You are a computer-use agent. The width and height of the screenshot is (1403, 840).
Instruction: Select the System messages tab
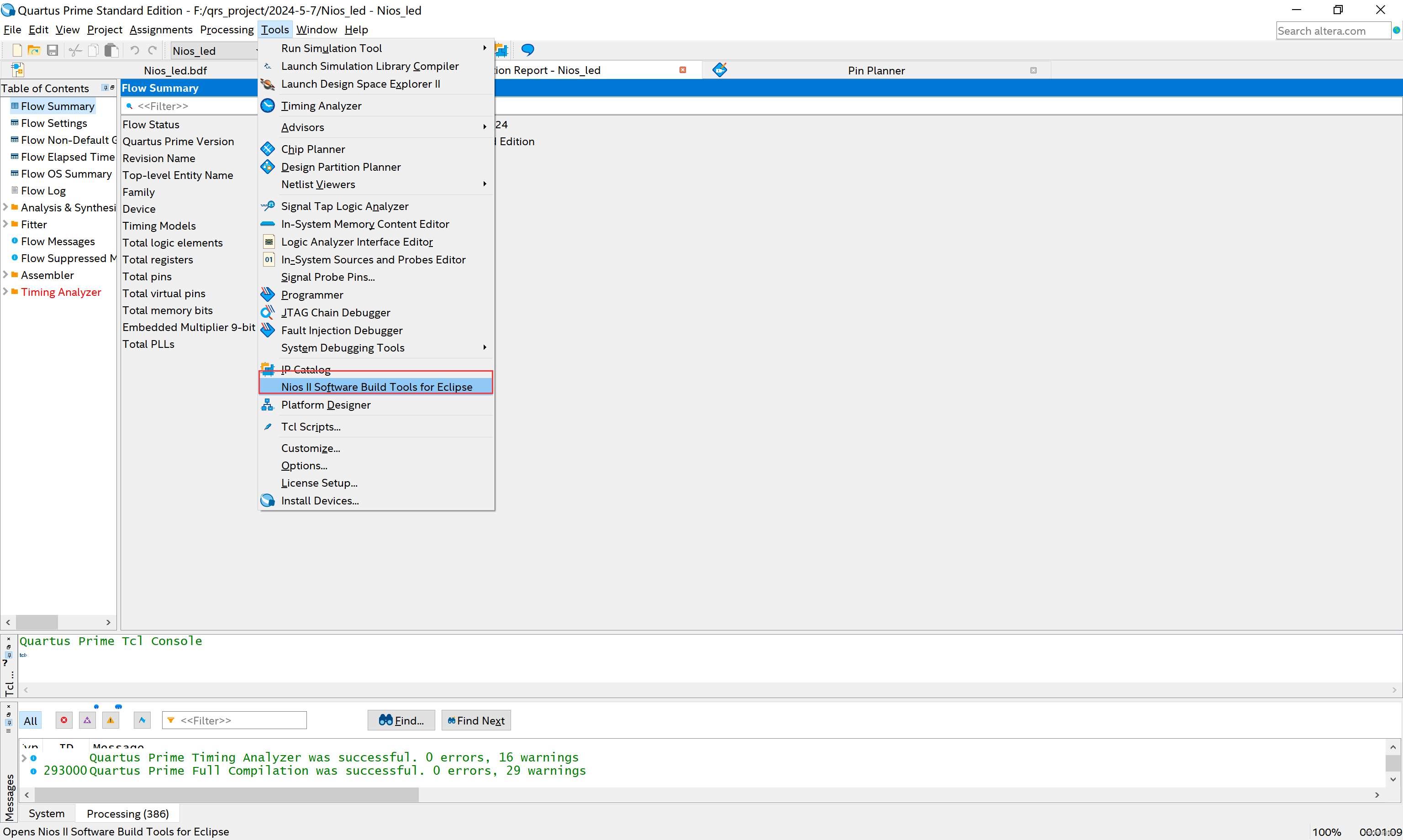[47, 814]
